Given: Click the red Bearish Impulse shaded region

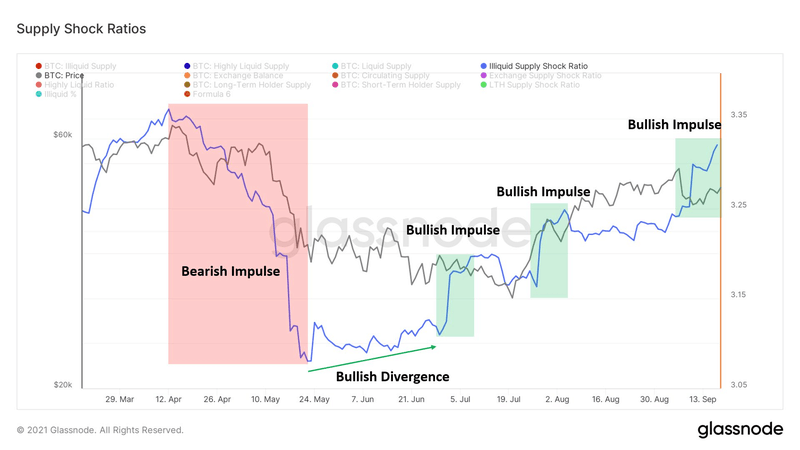Looking at the screenshot, I should [238, 200].
